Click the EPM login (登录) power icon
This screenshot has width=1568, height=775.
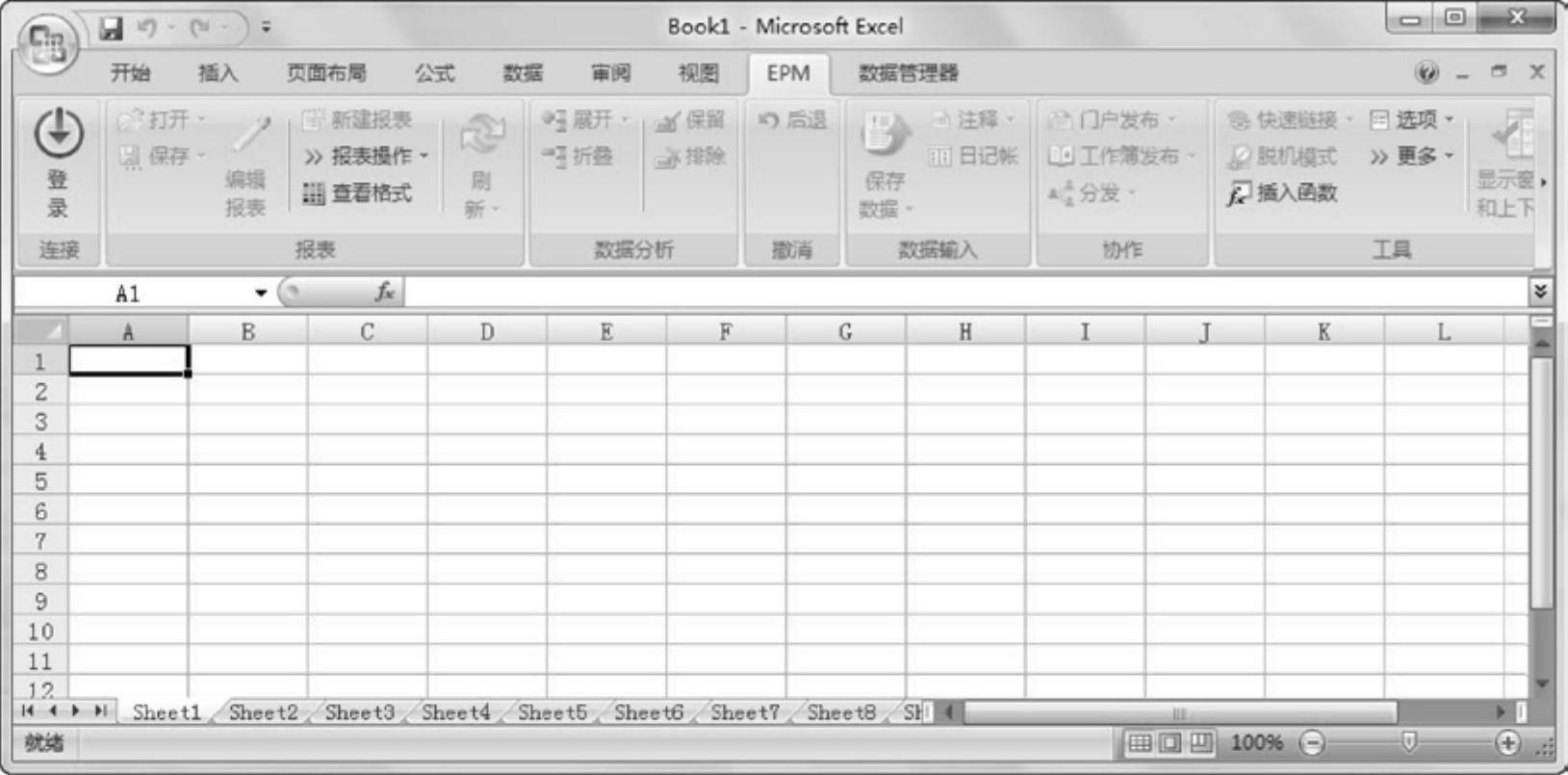click(58, 132)
